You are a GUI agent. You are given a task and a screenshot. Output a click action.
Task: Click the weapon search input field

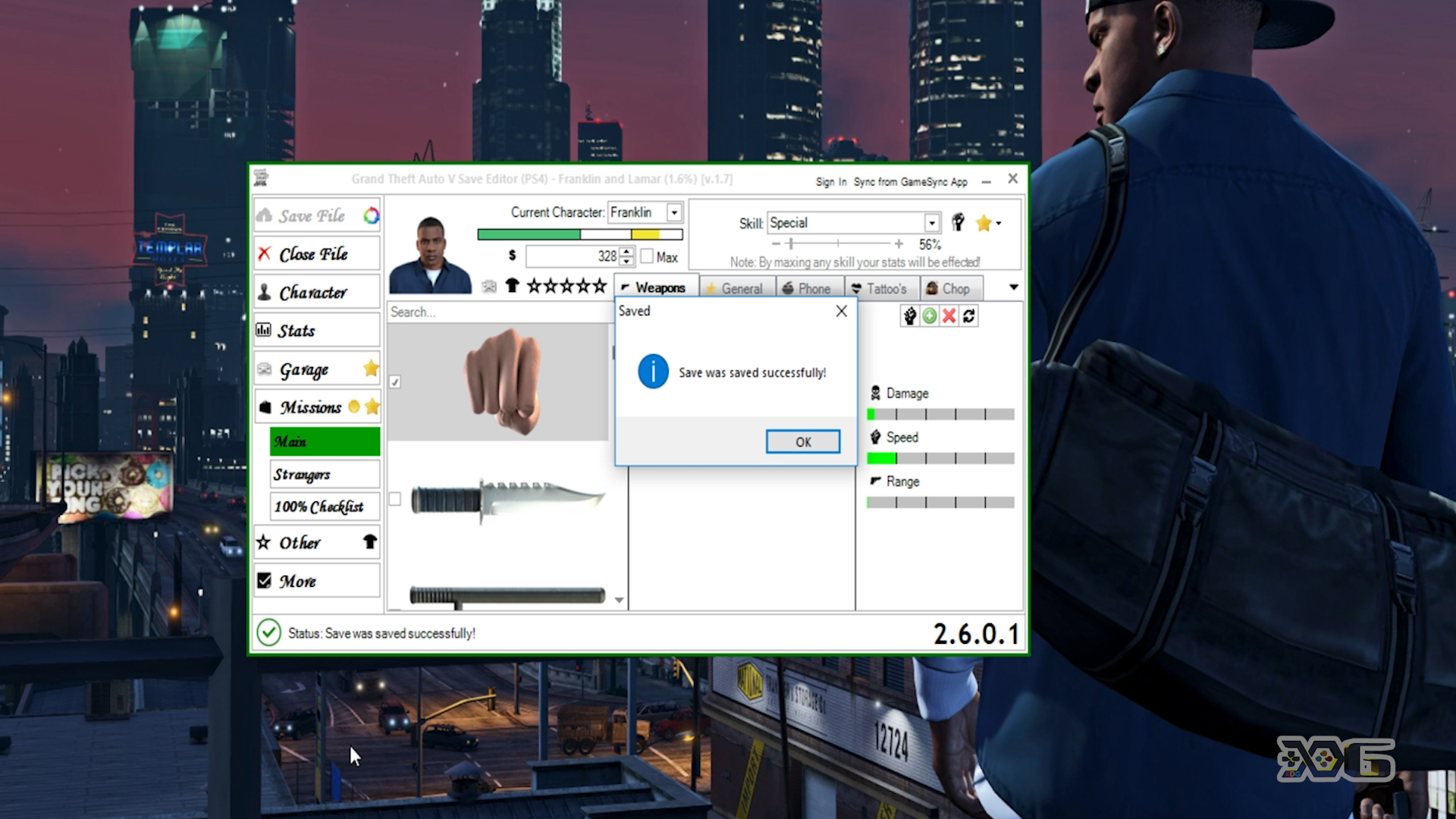[500, 310]
